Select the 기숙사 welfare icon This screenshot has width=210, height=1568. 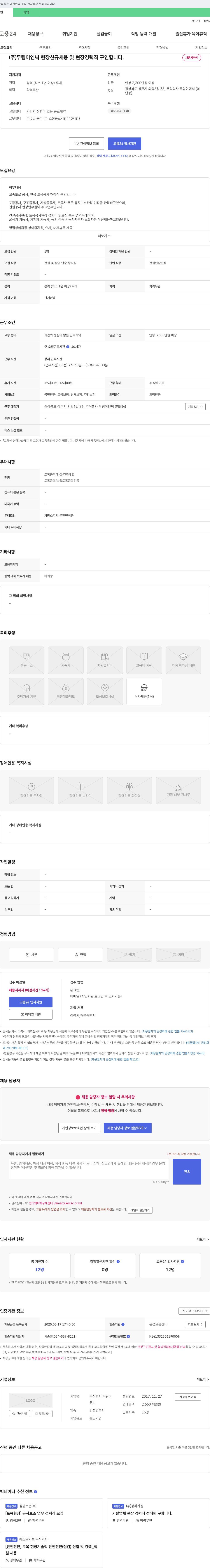(66, 660)
